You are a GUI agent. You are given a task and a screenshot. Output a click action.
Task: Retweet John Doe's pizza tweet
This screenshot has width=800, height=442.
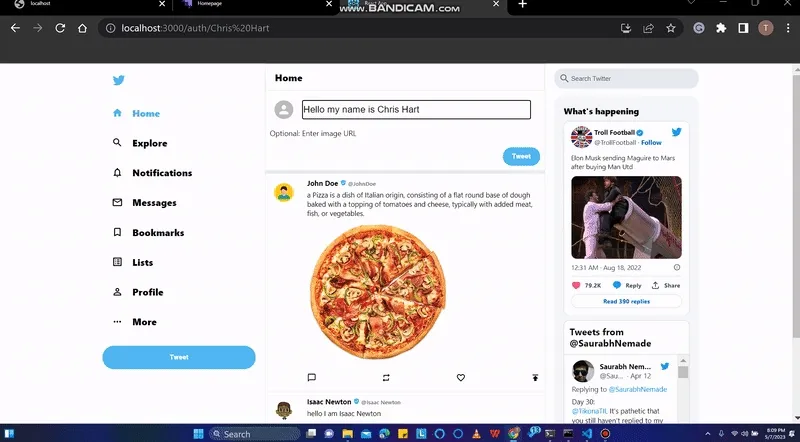(x=386, y=377)
